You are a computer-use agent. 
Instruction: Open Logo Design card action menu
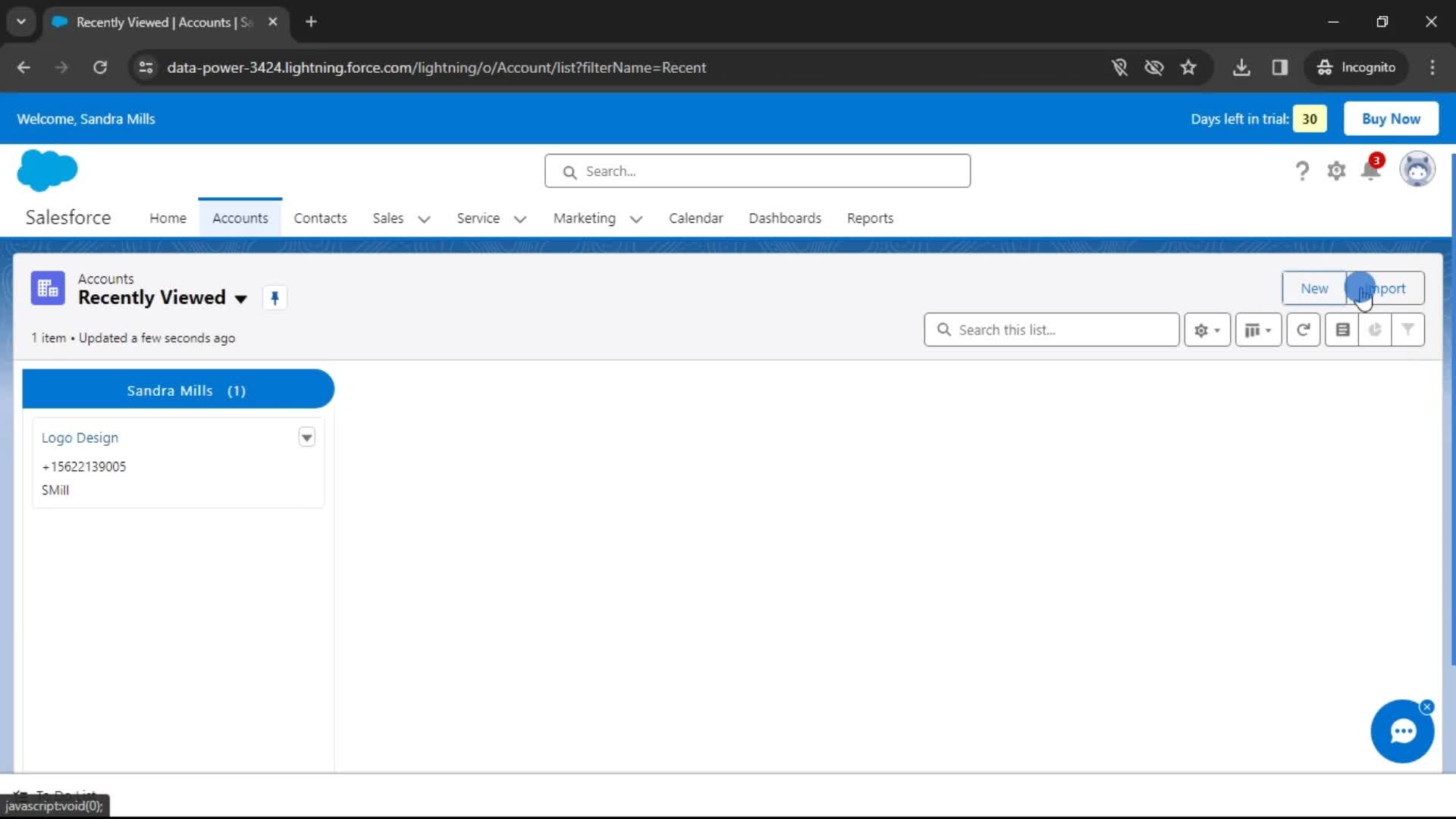tap(306, 438)
